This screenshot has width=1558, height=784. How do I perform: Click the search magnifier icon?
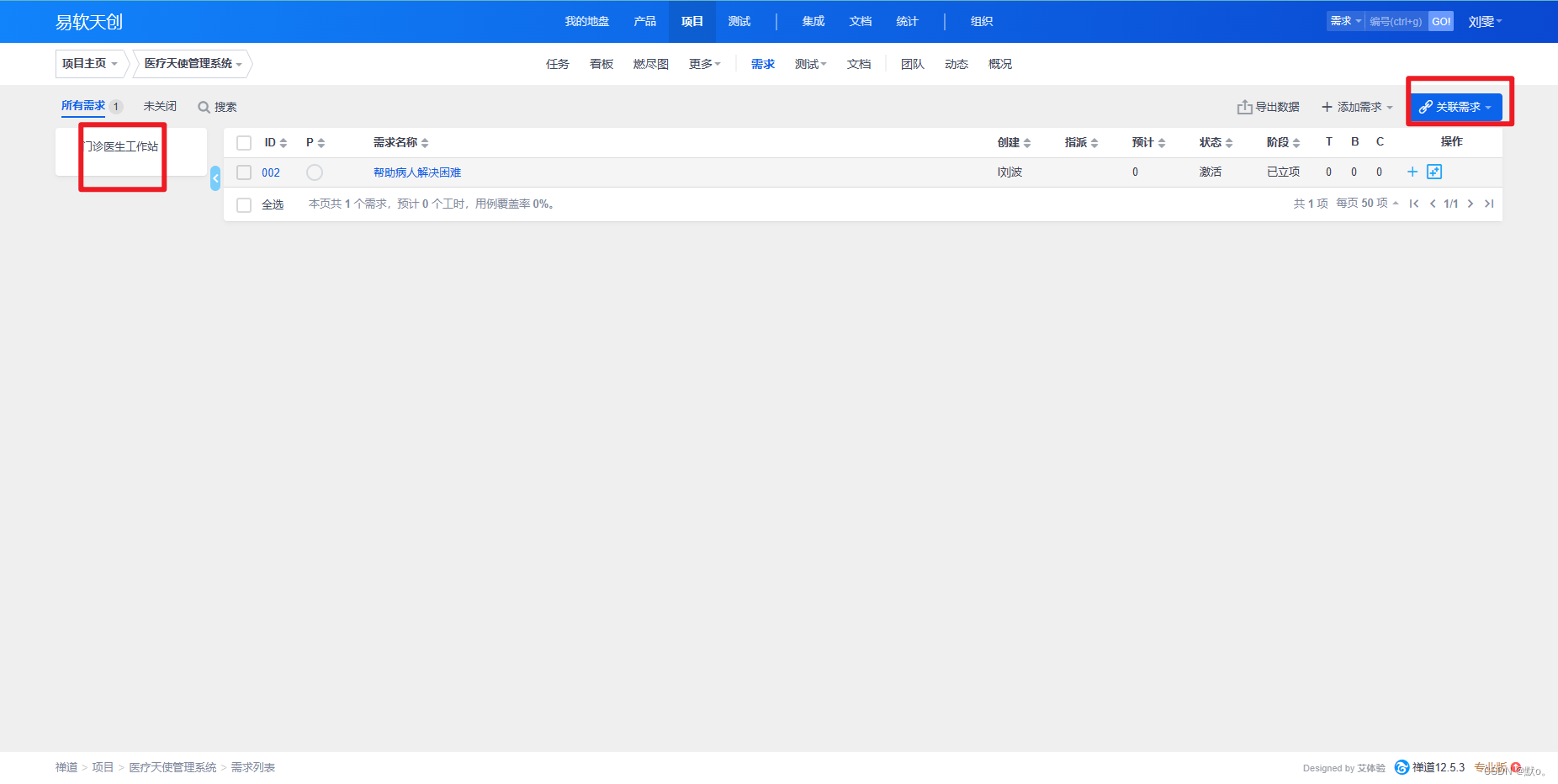[204, 107]
